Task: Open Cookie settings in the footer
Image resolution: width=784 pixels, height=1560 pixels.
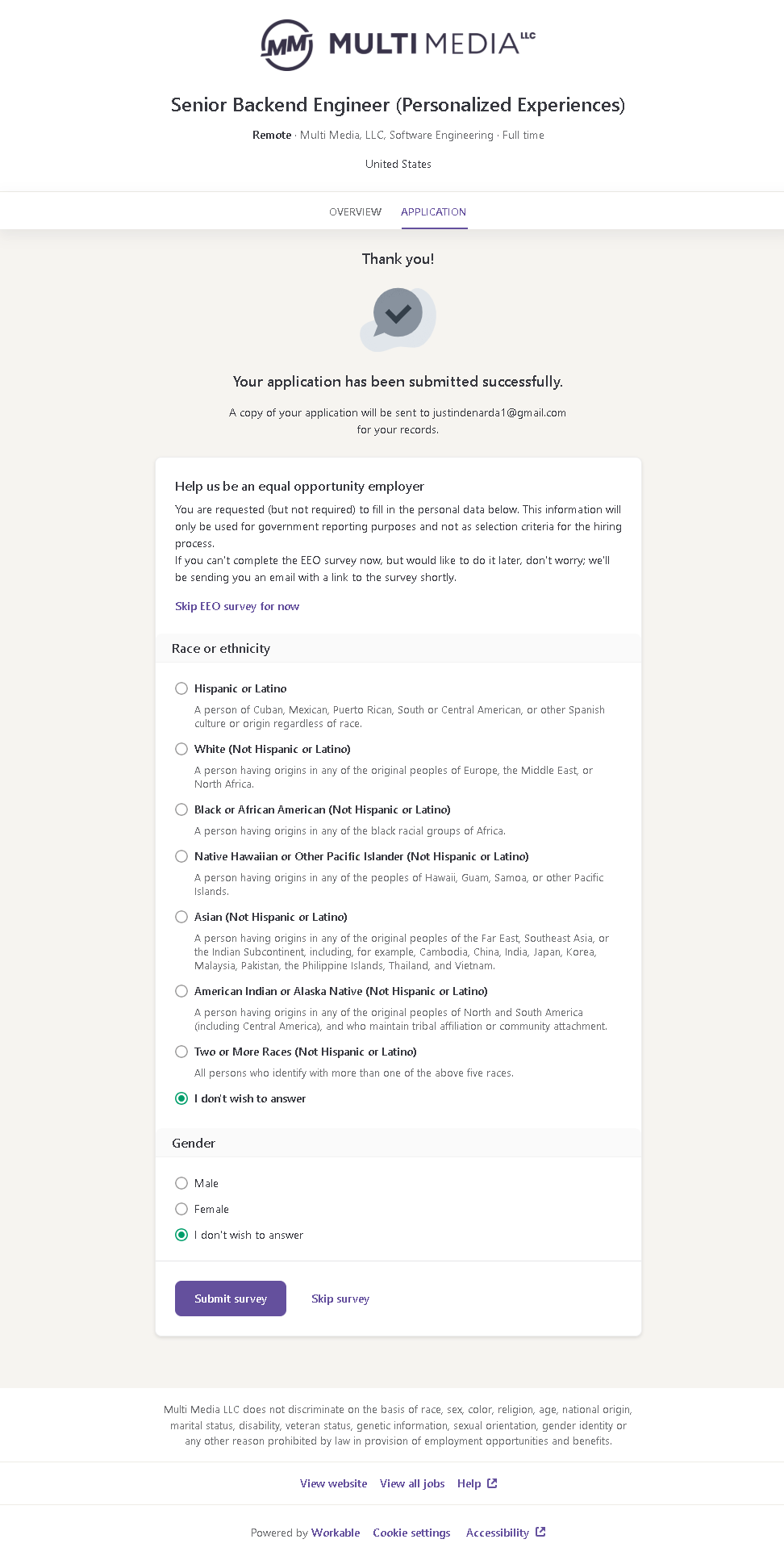Action: 411,1533
